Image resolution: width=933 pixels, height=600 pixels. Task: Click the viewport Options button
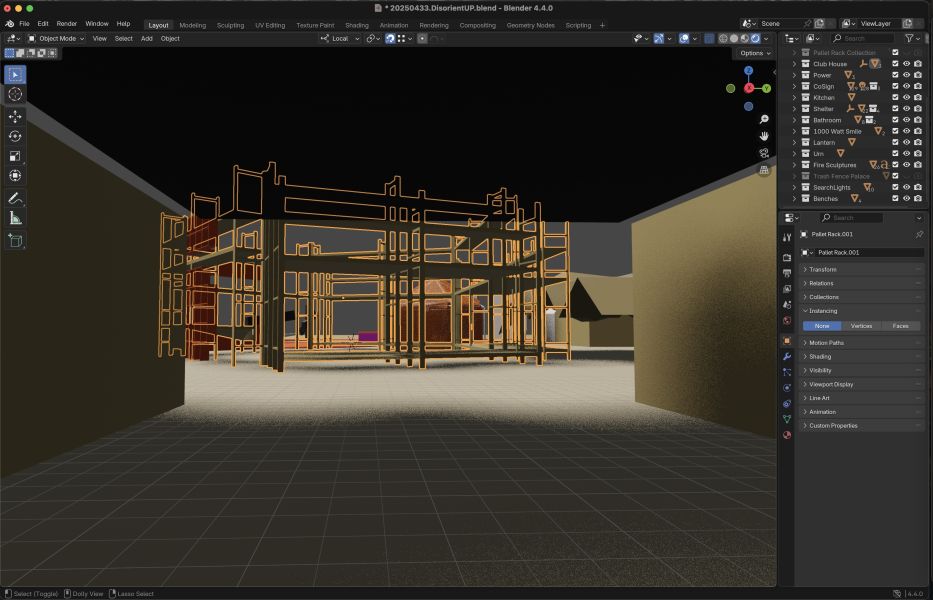[x=753, y=53]
